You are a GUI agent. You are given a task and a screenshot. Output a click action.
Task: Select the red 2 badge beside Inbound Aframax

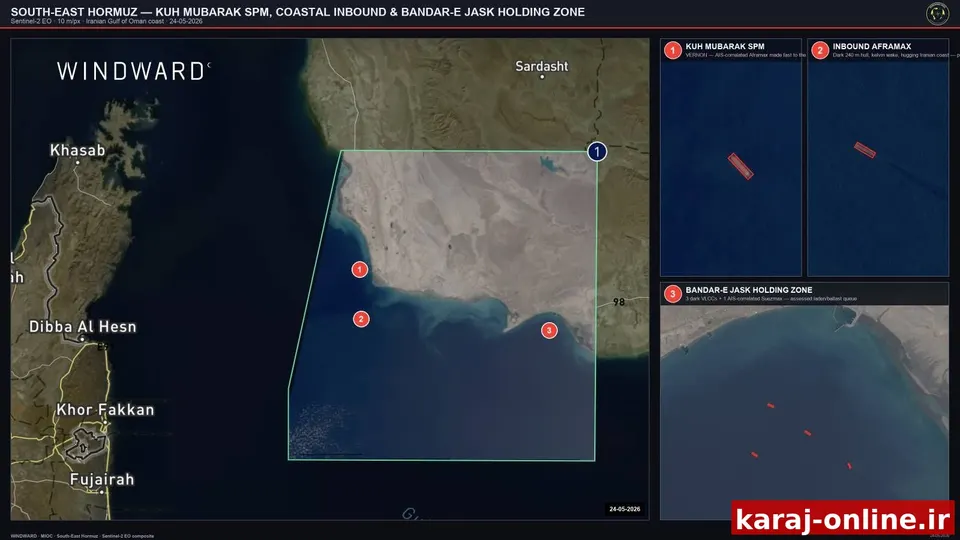[820, 50]
